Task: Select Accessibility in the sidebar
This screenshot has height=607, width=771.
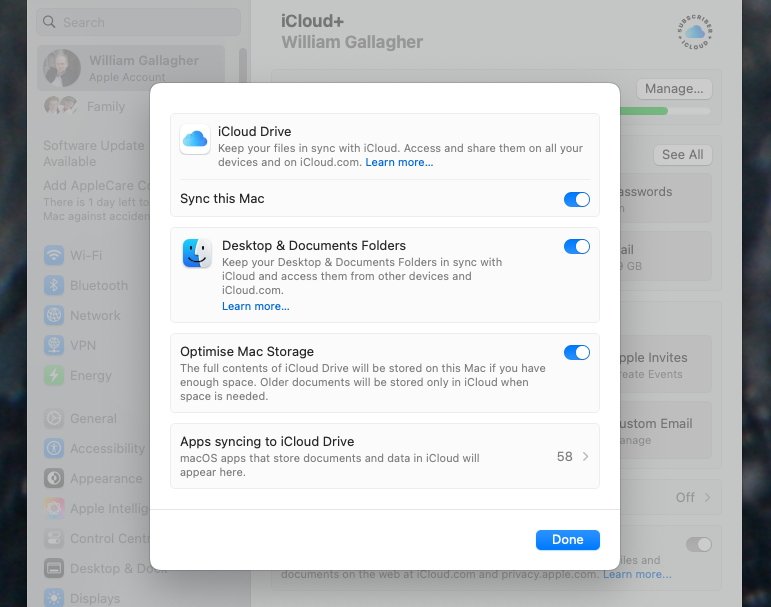Action: [x=107, y=448]
